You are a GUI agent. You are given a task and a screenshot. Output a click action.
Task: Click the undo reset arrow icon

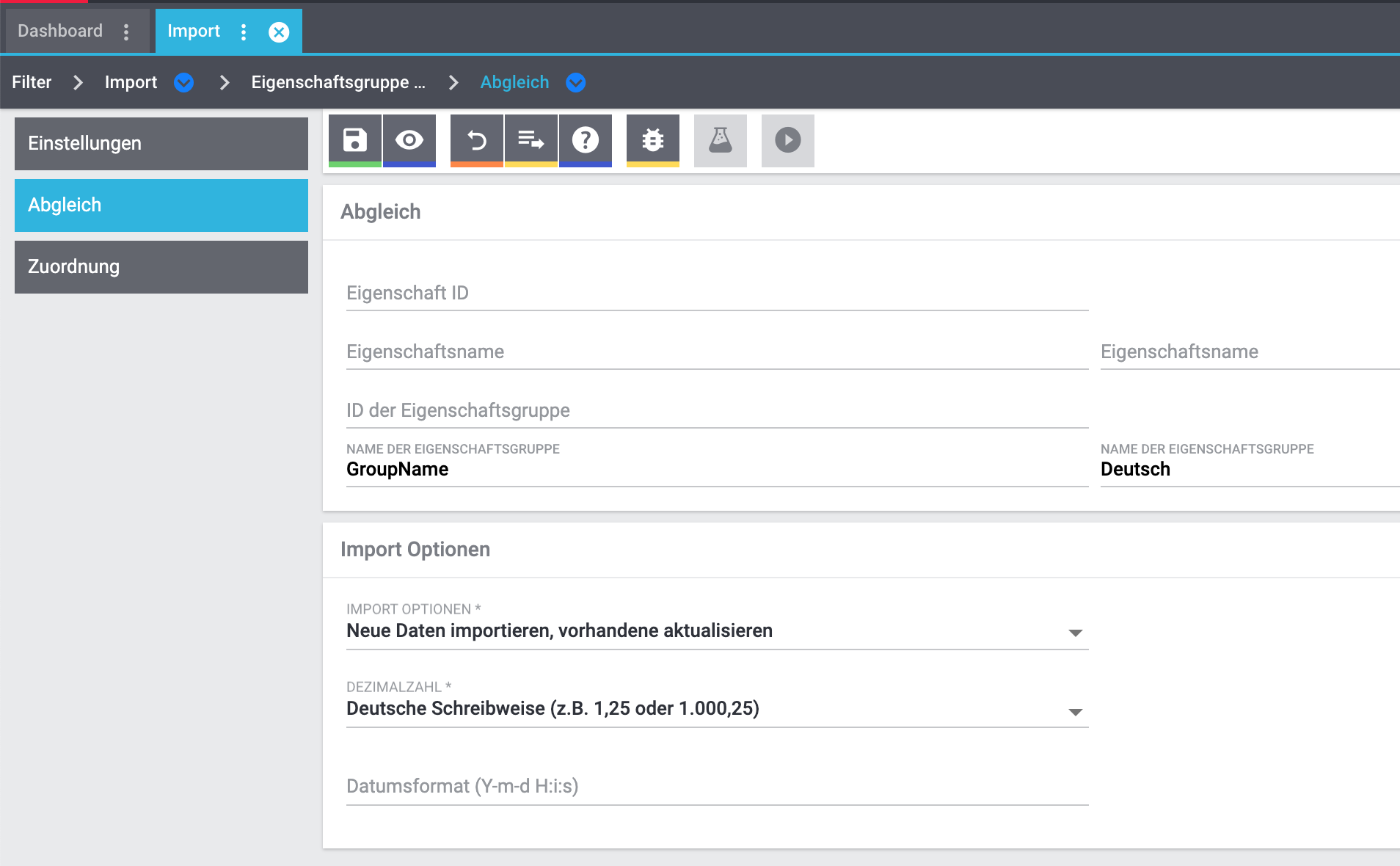point(477,139)
